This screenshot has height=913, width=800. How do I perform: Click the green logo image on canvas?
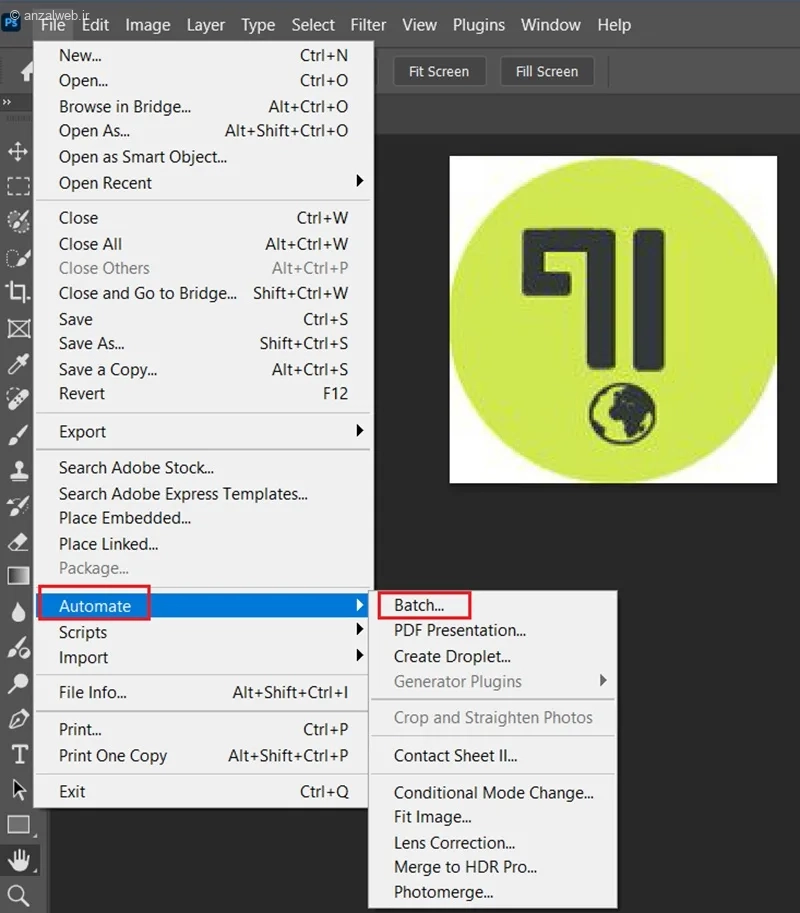click(x=613, y=319)
